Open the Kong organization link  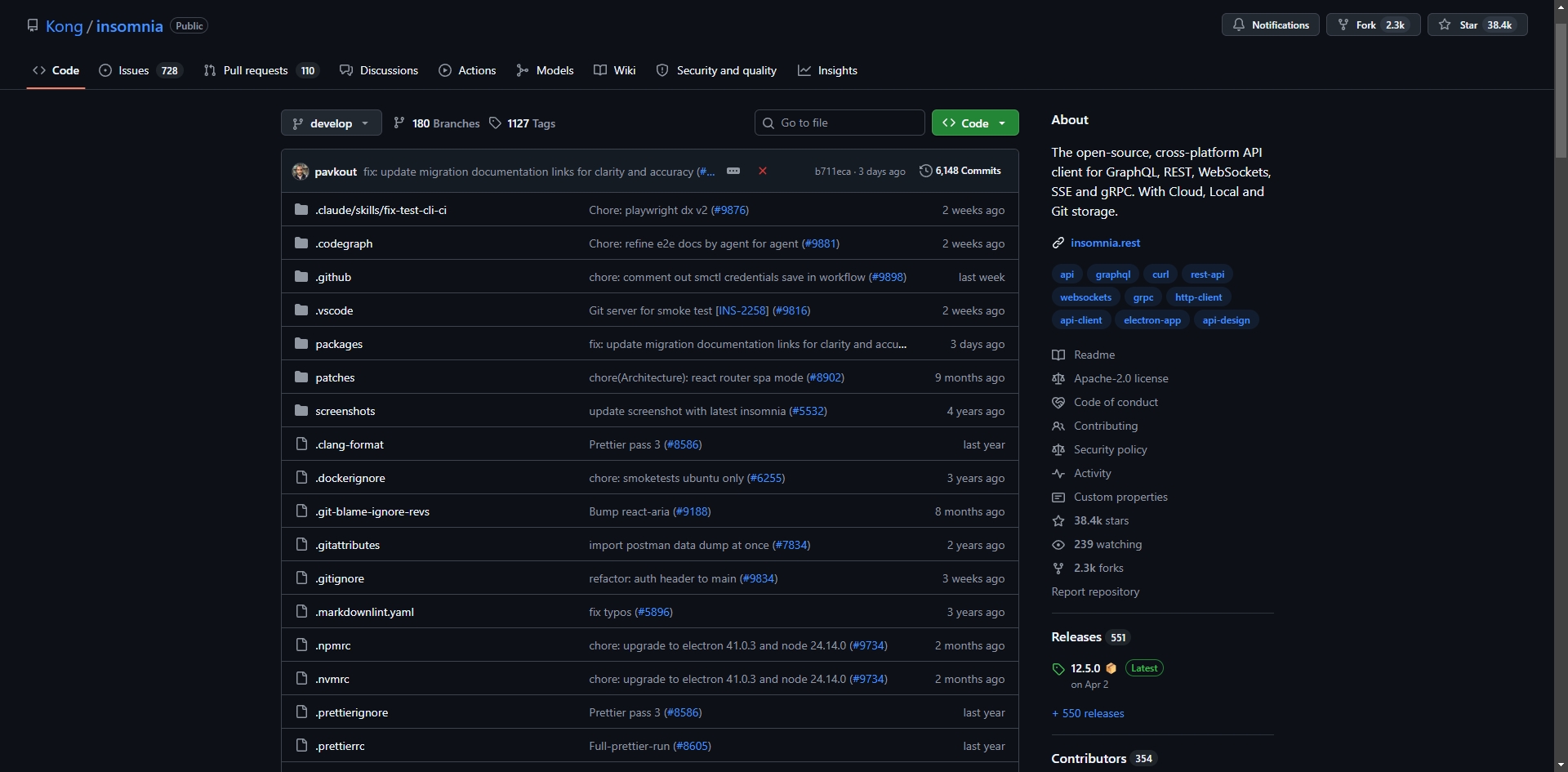[x=64, y=26]
